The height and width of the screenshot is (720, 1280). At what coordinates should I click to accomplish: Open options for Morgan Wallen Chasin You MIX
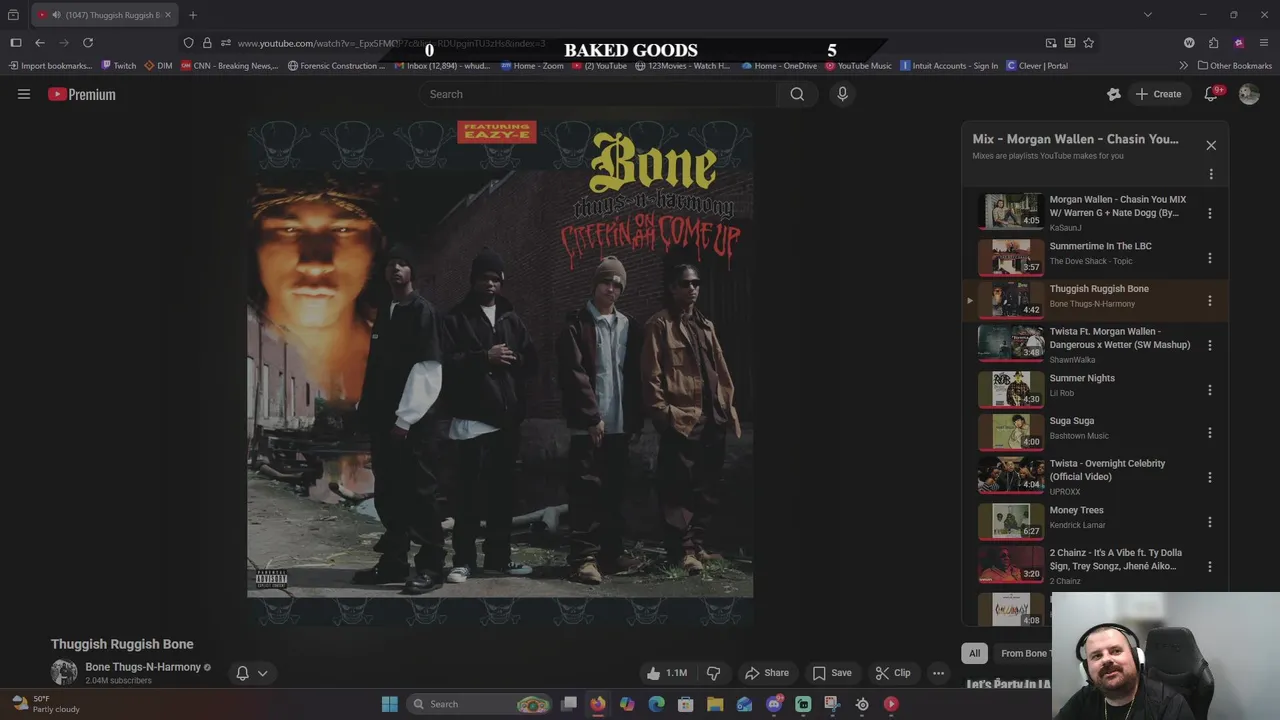tap(1210, 213)
